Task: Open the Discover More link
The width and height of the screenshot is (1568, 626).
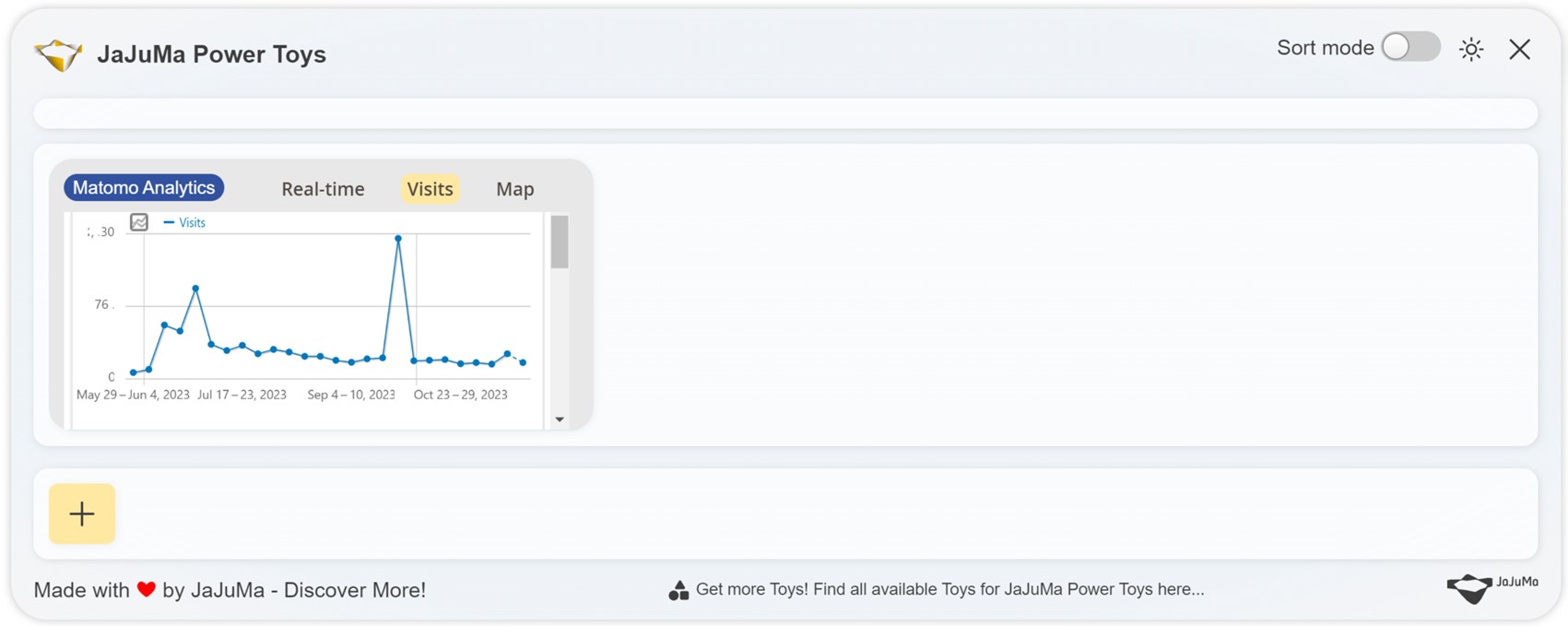Action: click(x=354, y=590)
